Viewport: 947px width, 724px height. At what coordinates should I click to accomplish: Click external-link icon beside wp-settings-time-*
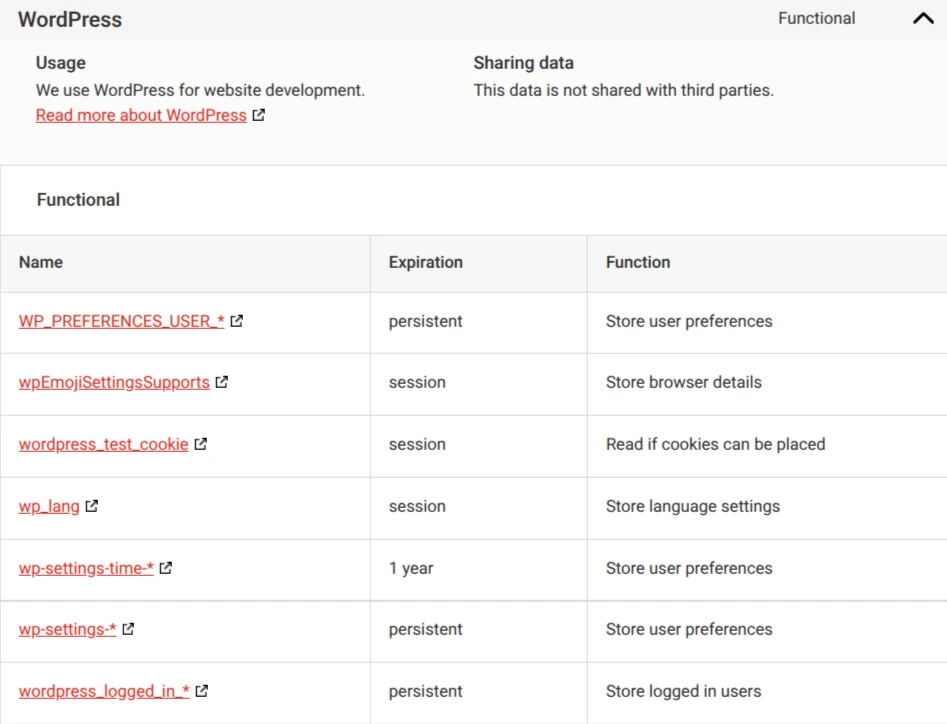(x=165, y=568)
